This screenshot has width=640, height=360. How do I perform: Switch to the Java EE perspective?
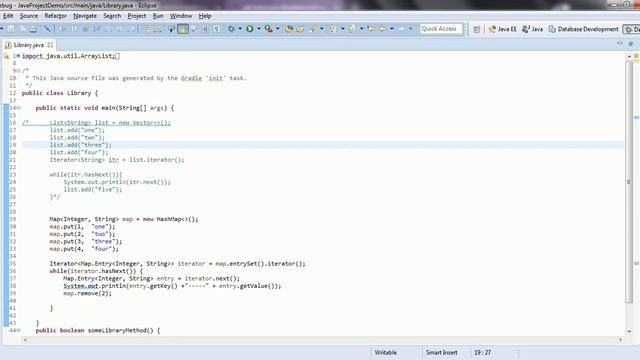[502, 29]
